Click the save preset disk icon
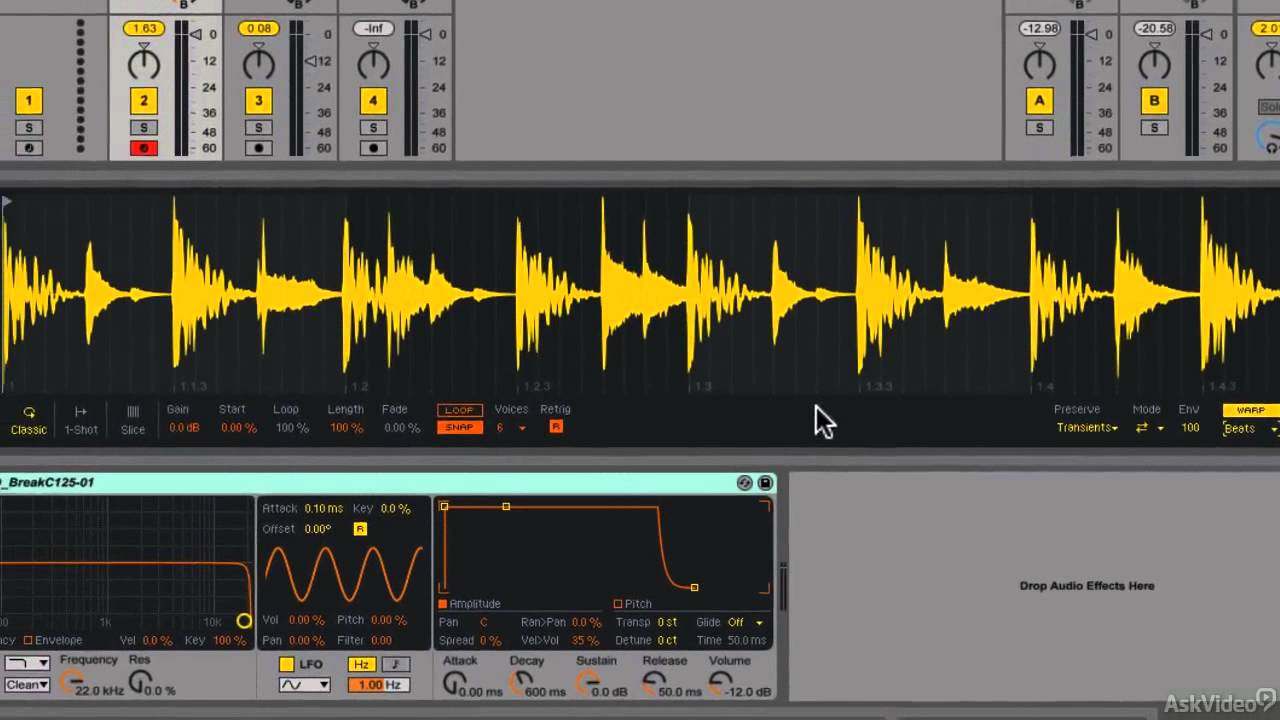This screenshot has width=1280, height=720. coord(765,483)
